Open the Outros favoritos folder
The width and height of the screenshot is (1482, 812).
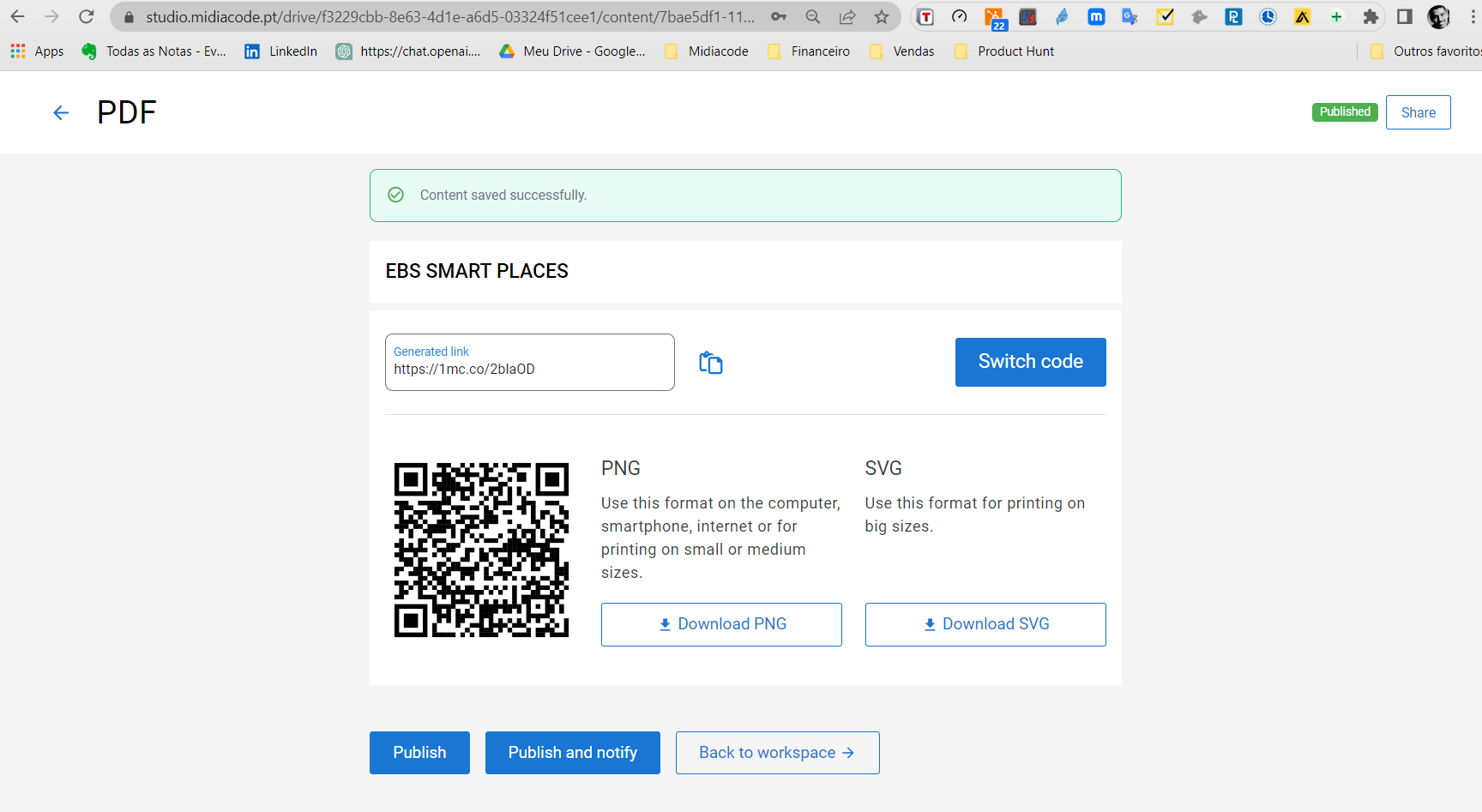click(1425, 51)
